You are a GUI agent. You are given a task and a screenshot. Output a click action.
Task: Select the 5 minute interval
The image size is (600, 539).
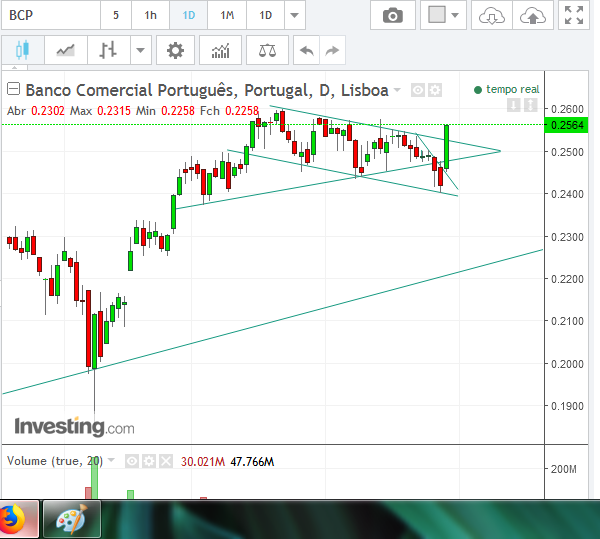coord(116,15)
